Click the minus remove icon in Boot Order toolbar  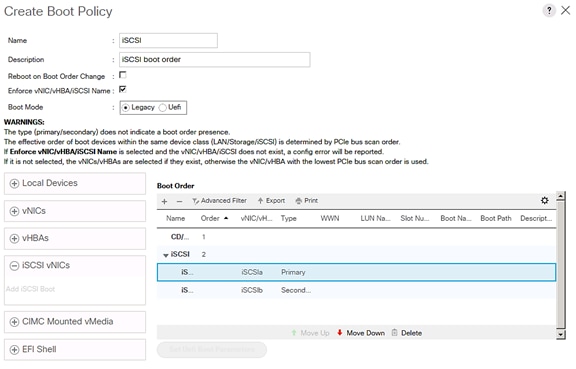(x=179, y=201)
